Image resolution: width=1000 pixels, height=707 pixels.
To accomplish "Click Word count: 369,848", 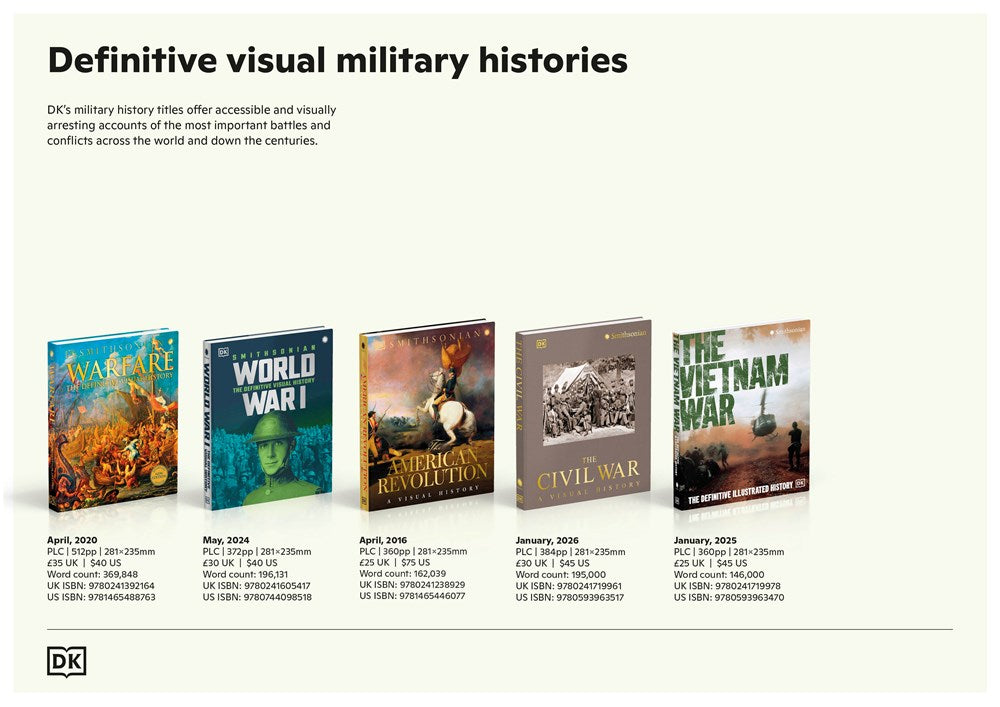I will pyautogui.click(x=92, y=574).
